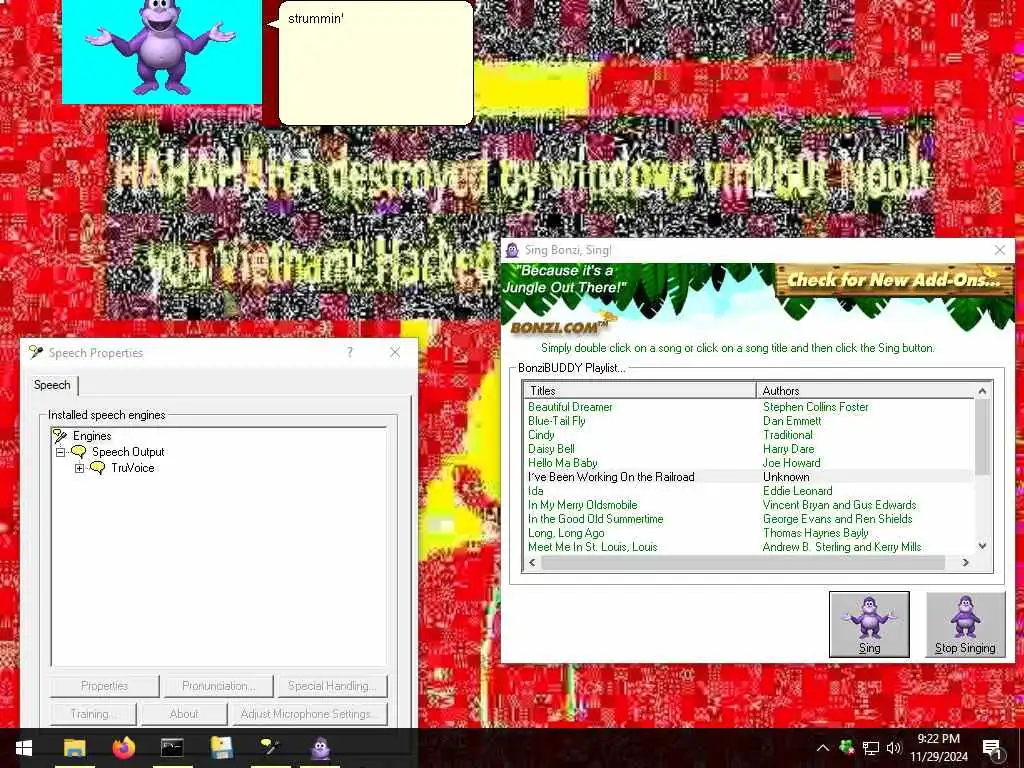The width and height of the screenshot is (1024, 768).
Task: Select the song Daisy Bell
Action: (x=551, y=449)
